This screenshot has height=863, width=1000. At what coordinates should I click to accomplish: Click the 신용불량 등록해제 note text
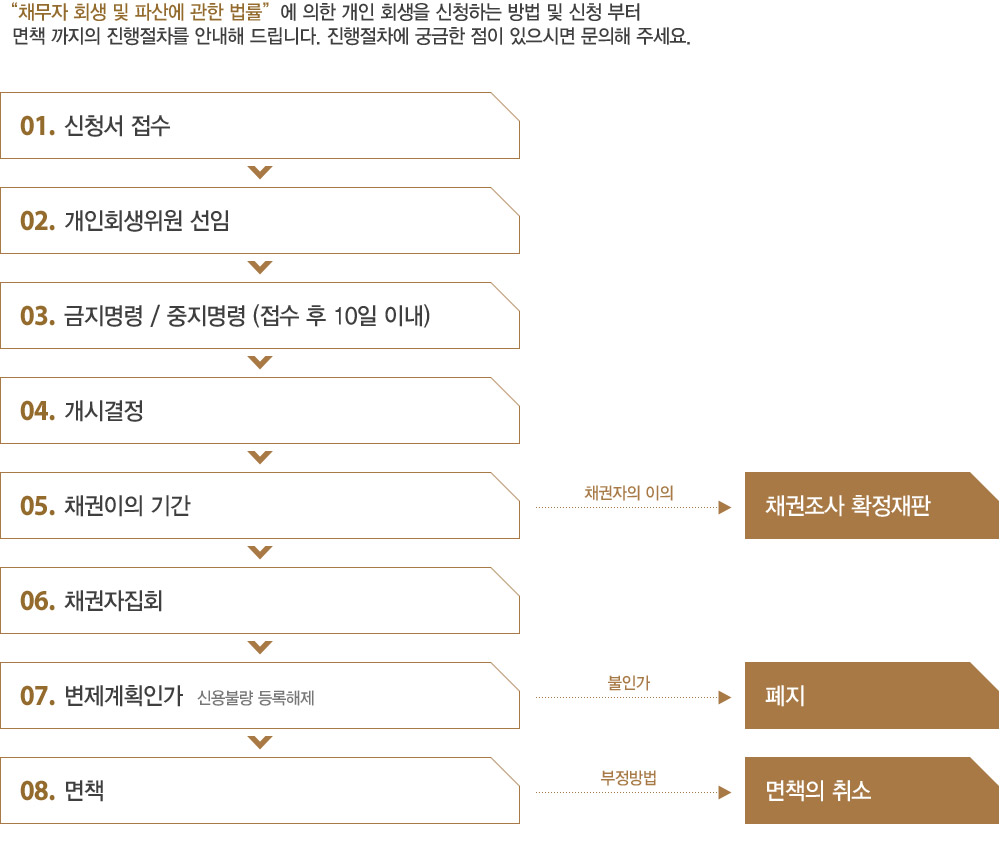pyautogui.click(x=256, y=698)
